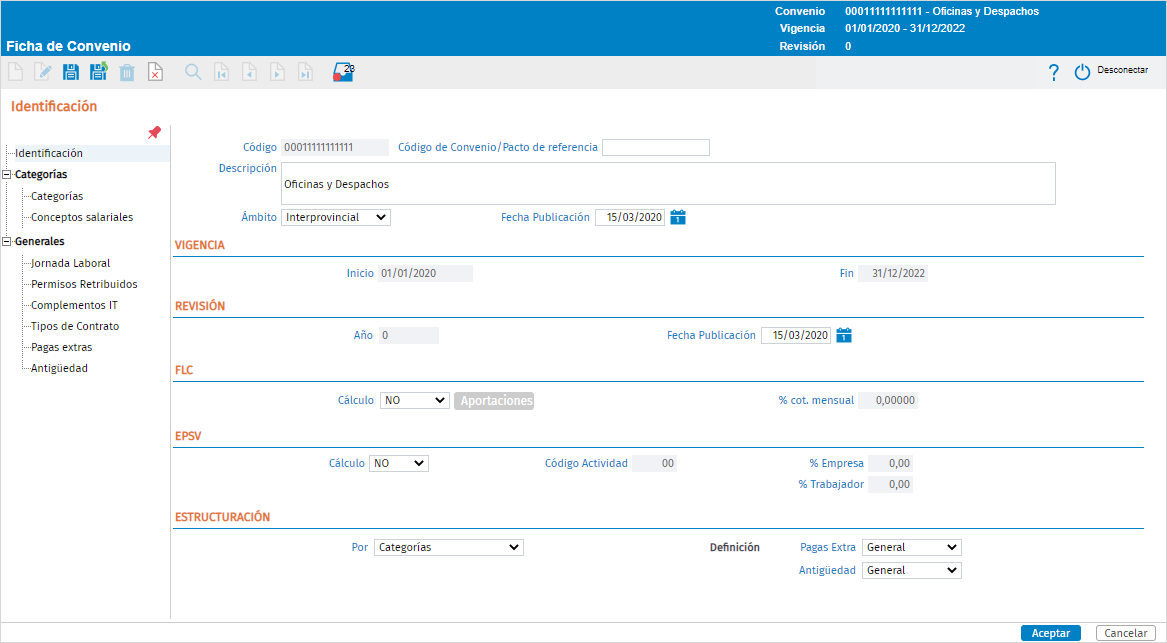Save the convenio with the floppy icon
The image size is (1167, 643).
coord(71,72)
